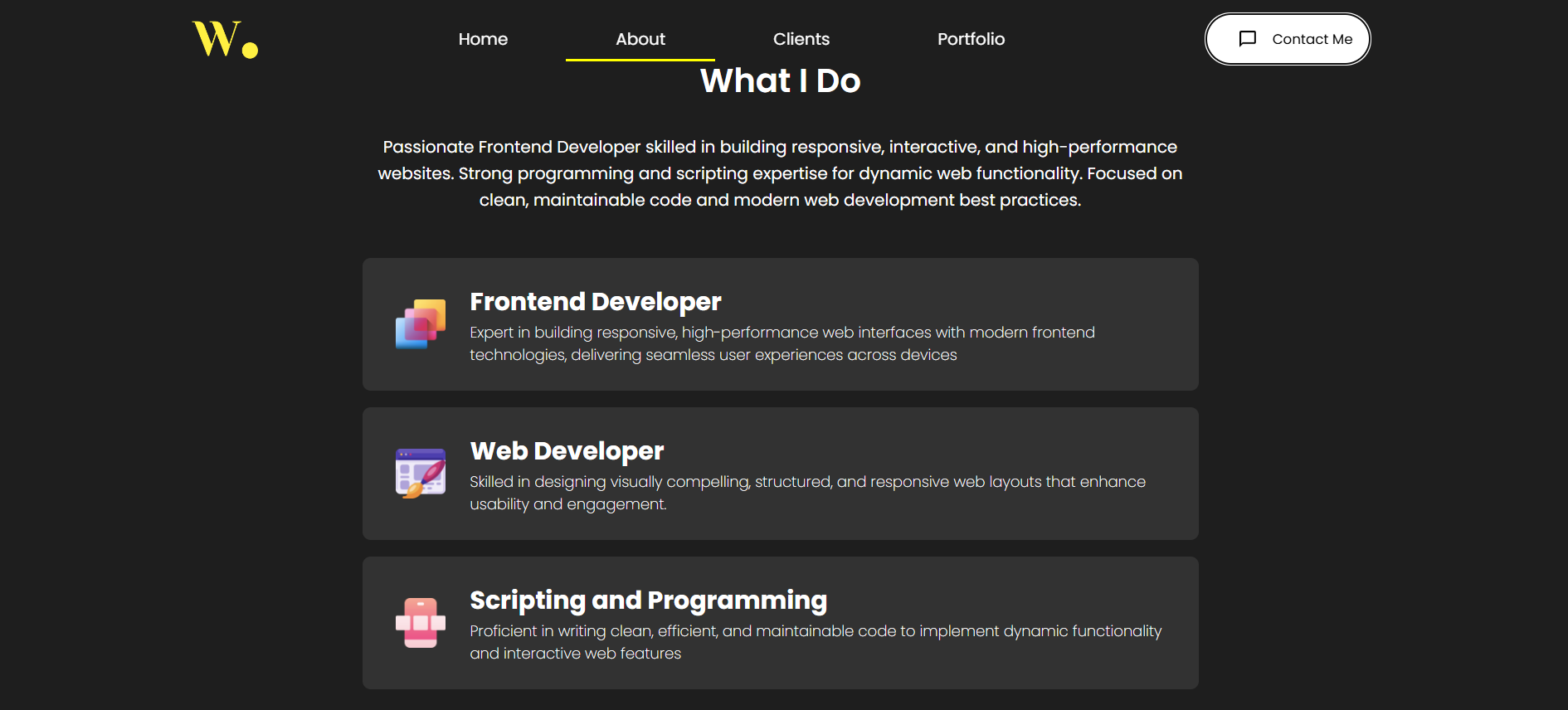Click the yellow W logo
Viewport: 1568px width, 710px height.
pos(216,39)
